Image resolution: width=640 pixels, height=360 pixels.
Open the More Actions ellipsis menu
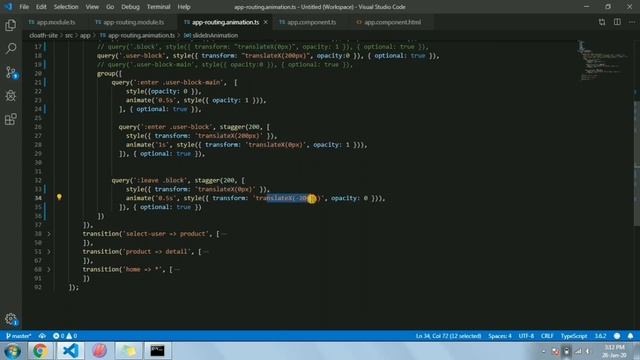[x=632, y=22]
